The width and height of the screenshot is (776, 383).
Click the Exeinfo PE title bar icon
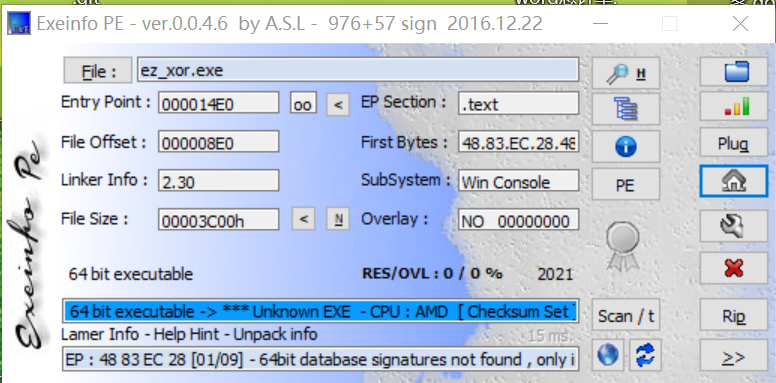click(18, 23)
